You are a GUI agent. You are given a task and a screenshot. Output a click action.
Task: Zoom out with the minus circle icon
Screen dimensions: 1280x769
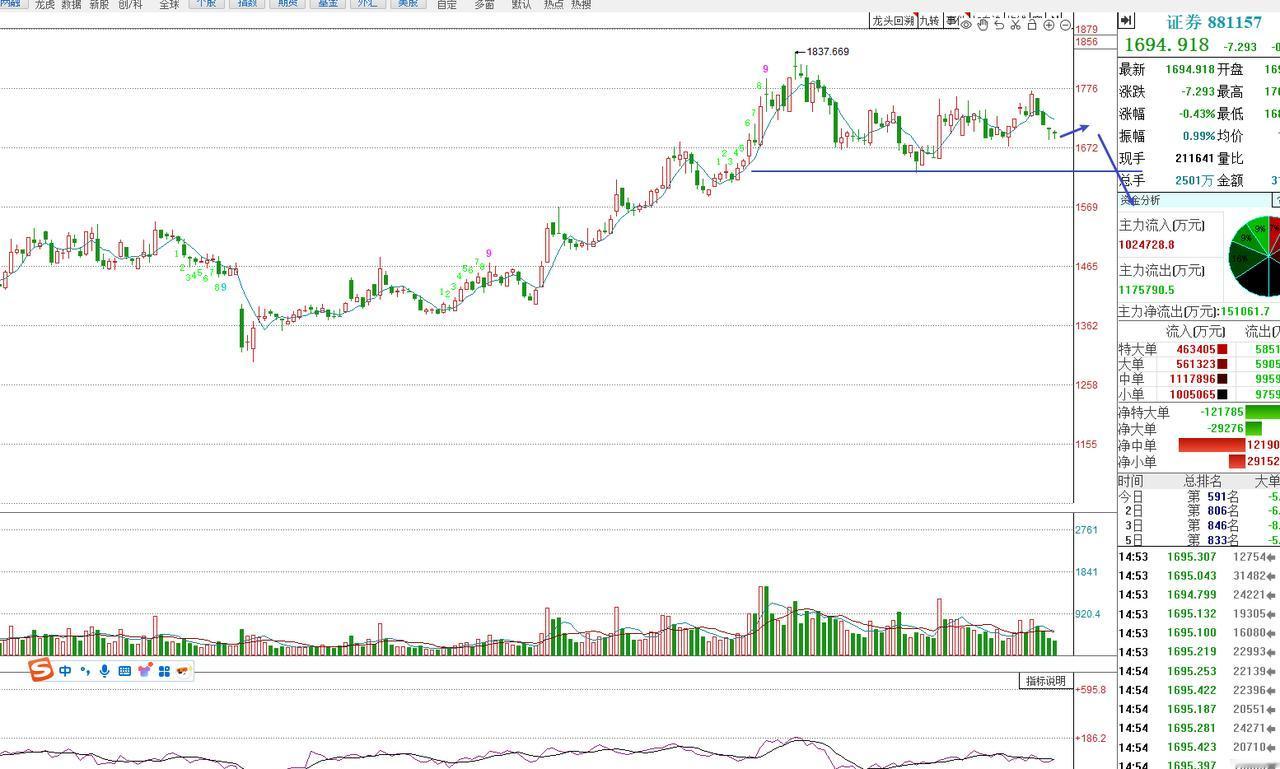(1065, 25)
